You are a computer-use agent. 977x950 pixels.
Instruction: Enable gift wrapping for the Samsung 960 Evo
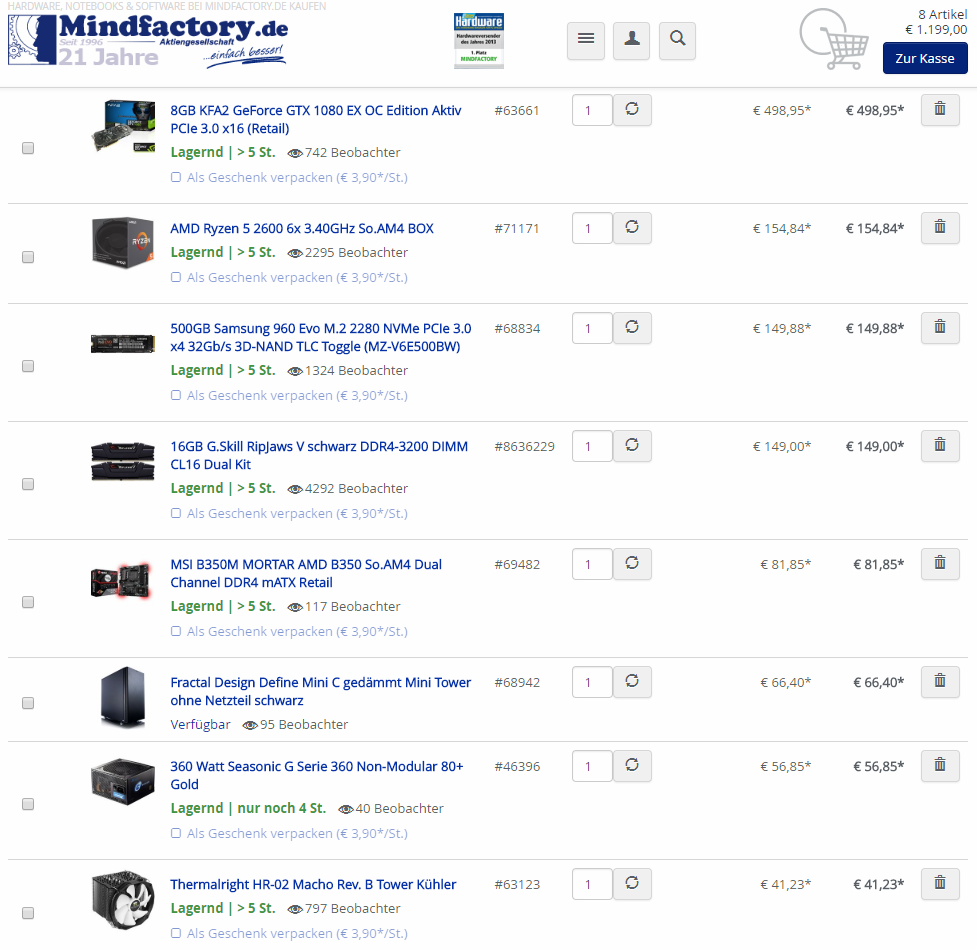176,395
